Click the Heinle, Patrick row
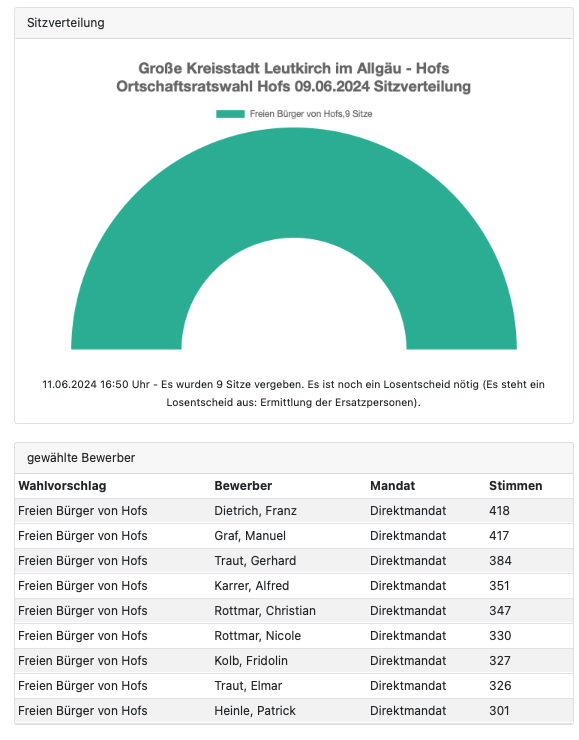This screenshot has height=740, width=579. [294, 711]
